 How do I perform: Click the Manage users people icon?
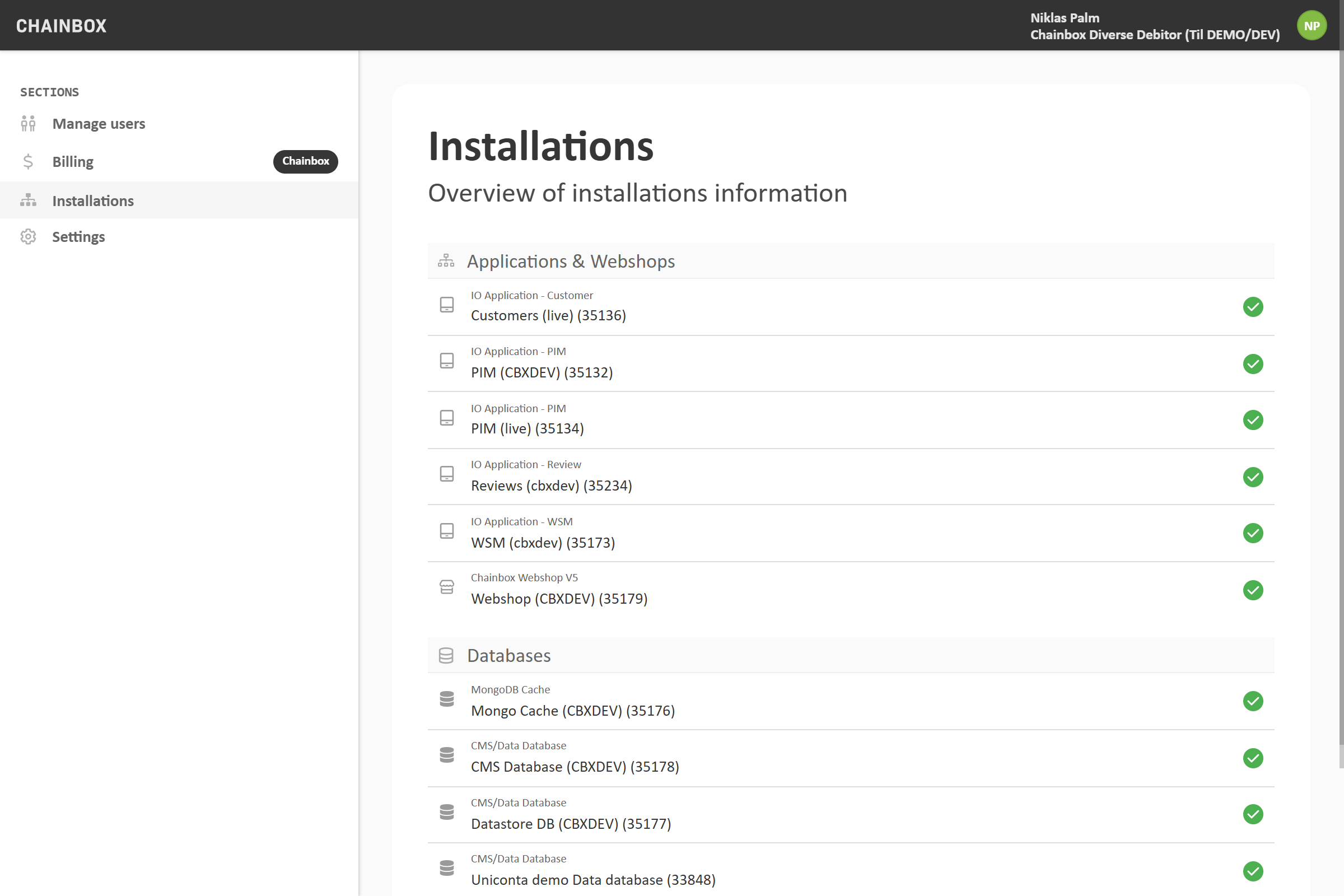point(28,123)
